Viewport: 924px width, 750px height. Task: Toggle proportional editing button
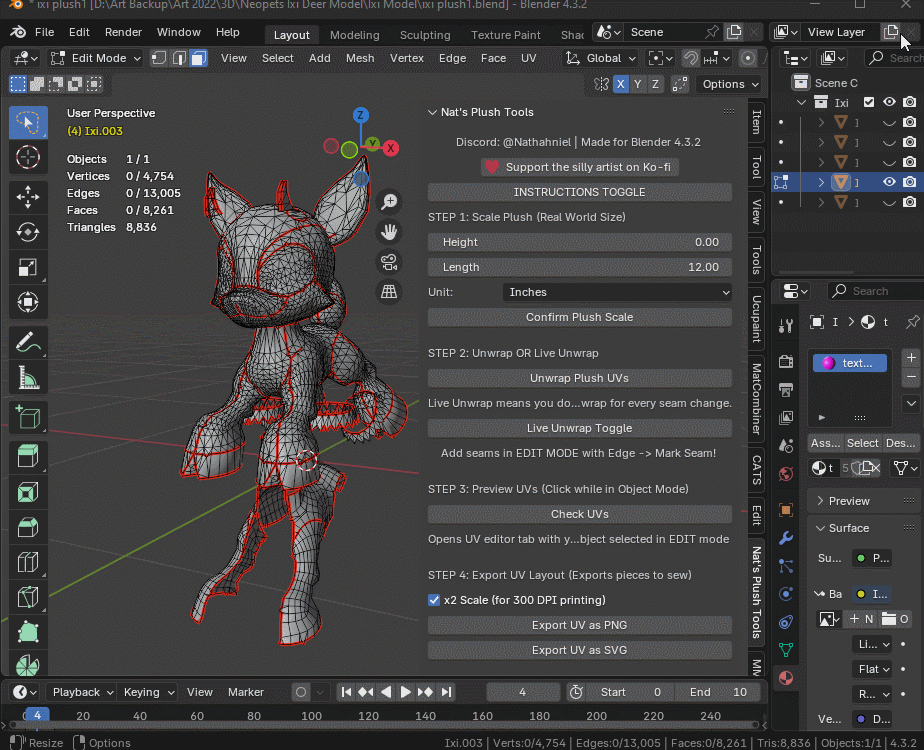pyautogui.click(x=748, y=58)
